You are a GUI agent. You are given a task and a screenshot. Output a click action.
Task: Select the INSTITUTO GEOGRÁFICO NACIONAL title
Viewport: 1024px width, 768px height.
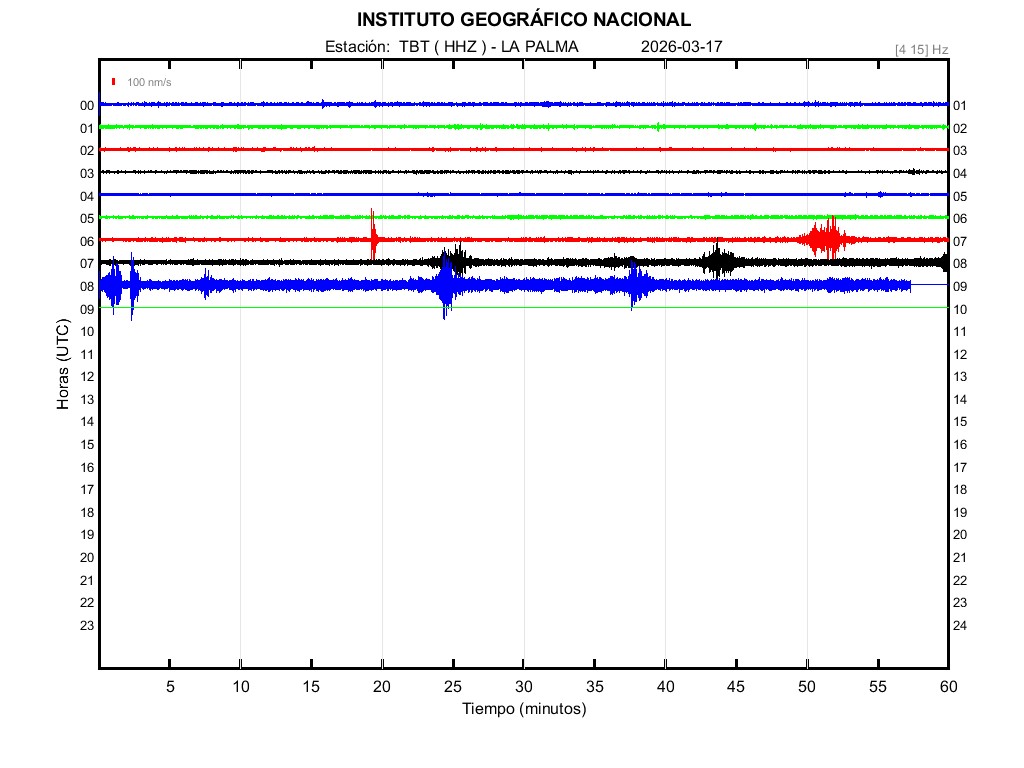[523, 20]
